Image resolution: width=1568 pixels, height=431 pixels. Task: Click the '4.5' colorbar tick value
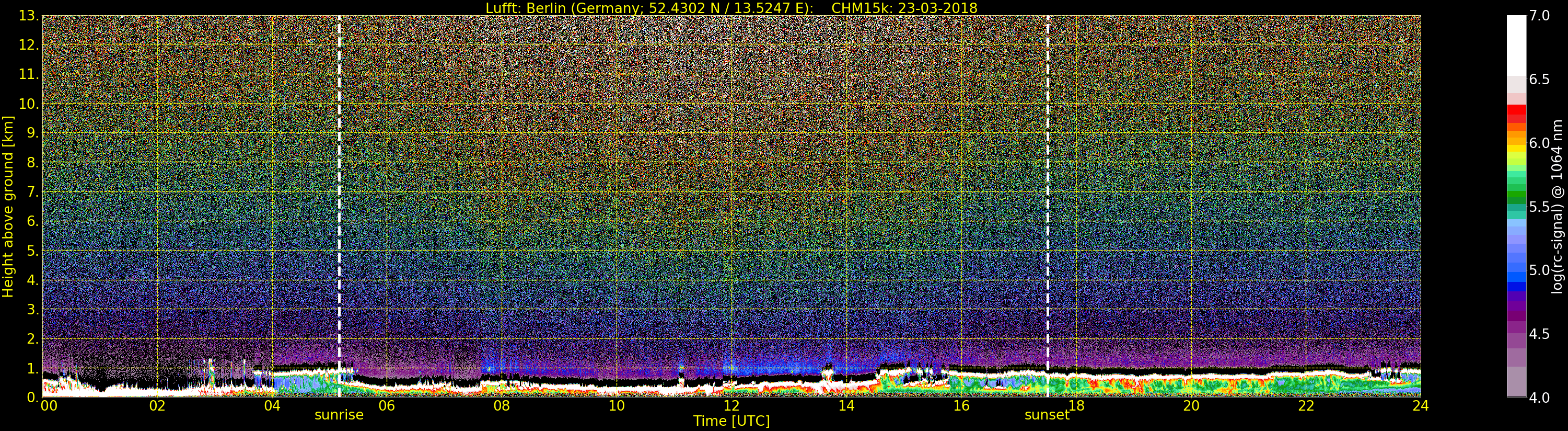1540,334
